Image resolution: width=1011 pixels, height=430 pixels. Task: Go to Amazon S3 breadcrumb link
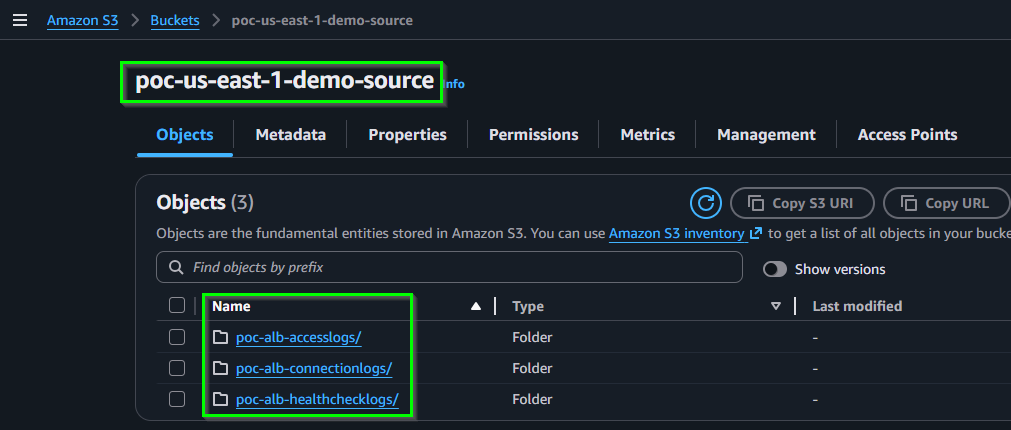(83, 21)
